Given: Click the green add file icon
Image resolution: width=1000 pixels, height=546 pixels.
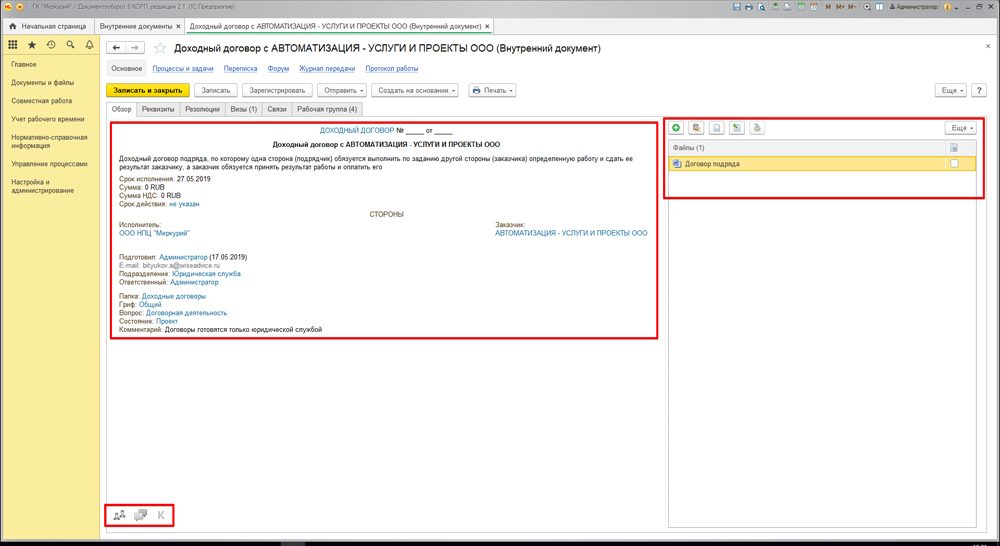Looking at the screenshot, I should 676,128.
